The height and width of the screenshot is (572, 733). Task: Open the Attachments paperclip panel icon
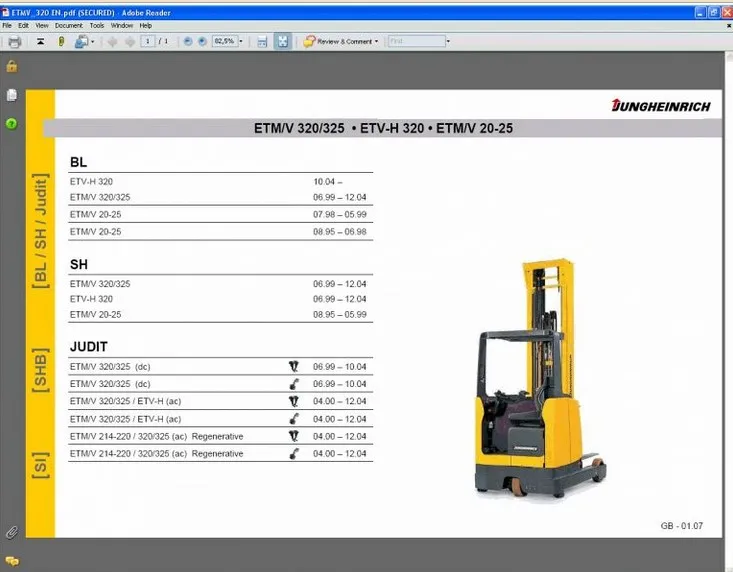click(x=12, y=532)
